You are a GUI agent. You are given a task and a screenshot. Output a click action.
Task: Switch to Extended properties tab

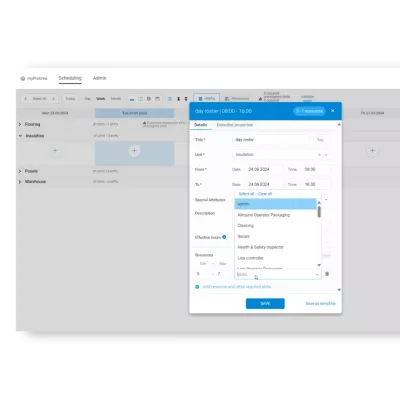tap(235, 125)
